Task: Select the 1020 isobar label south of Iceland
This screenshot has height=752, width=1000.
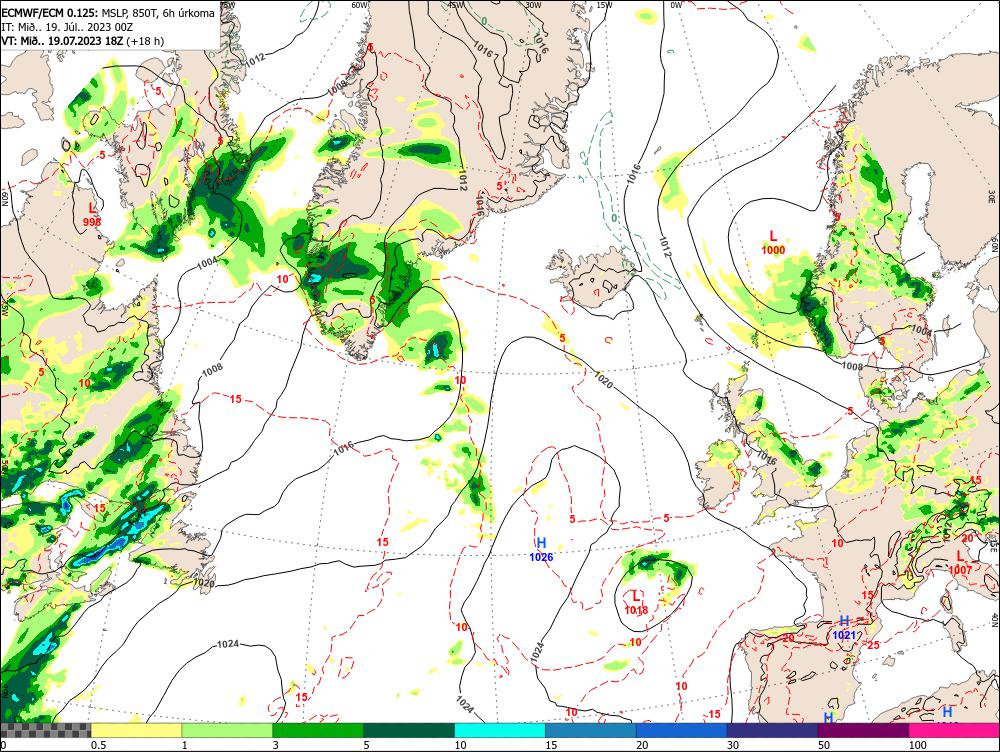Action: [x=603, y=380]
